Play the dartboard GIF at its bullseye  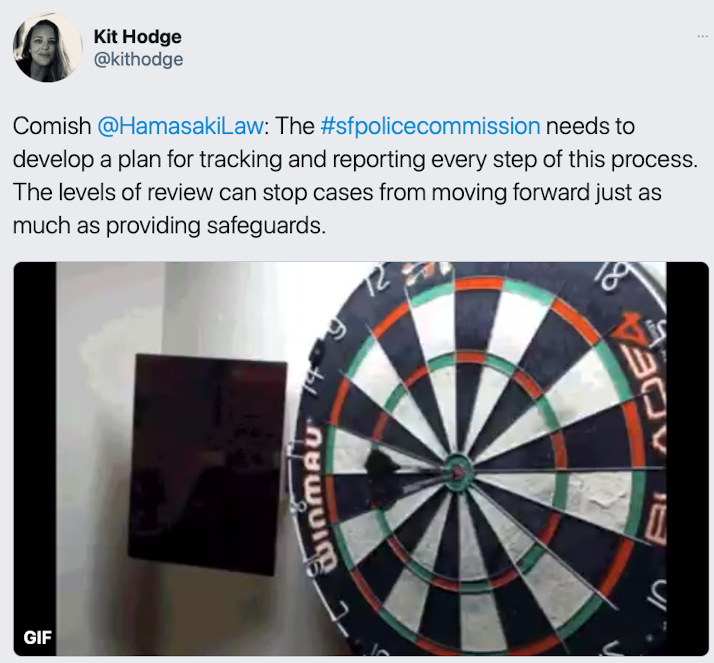coord(457,472)
